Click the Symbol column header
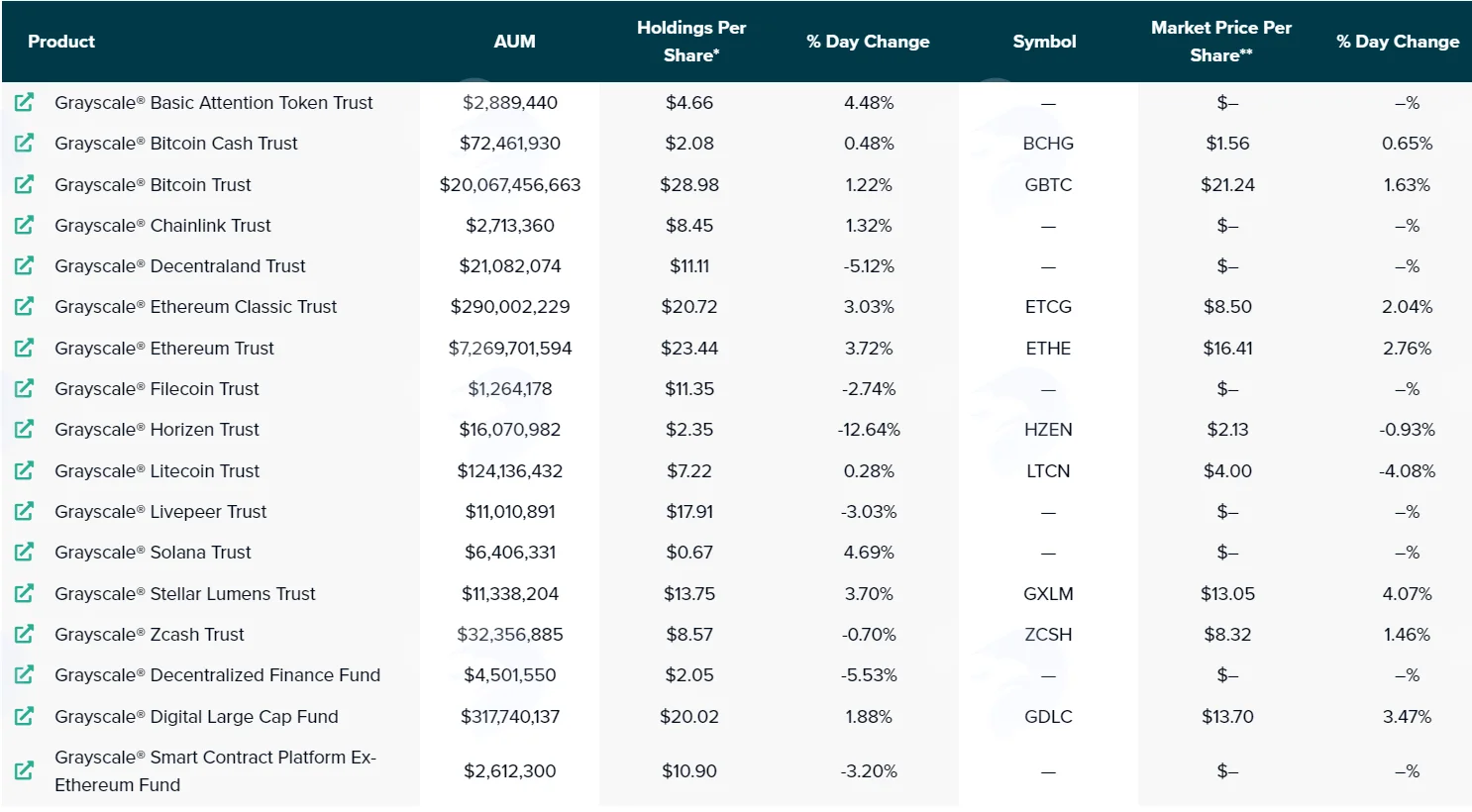 pyautogui.click(x=1044, y=42)
